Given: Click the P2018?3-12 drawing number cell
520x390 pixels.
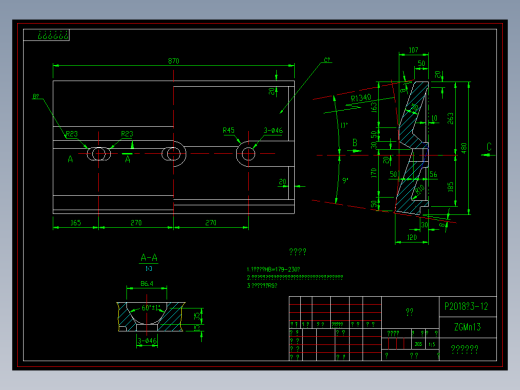Looking at the screenshot, I should coord(467,306).
